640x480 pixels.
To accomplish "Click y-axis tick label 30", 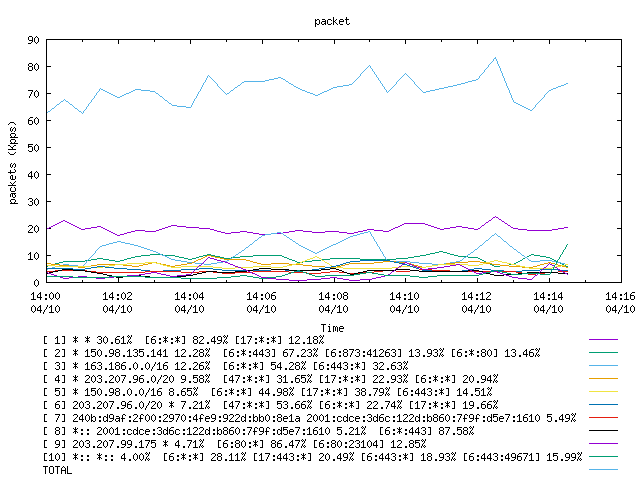I will point(33,202).
